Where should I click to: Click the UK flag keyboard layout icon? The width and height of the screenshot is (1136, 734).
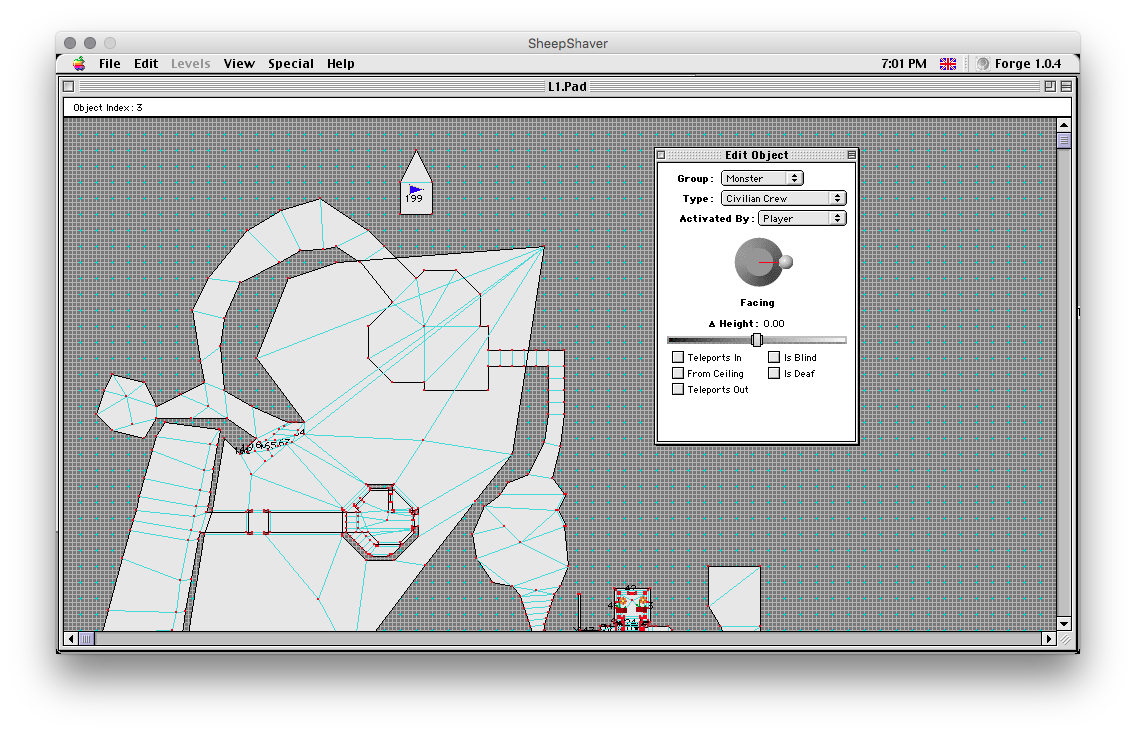[x=948, y=64]
